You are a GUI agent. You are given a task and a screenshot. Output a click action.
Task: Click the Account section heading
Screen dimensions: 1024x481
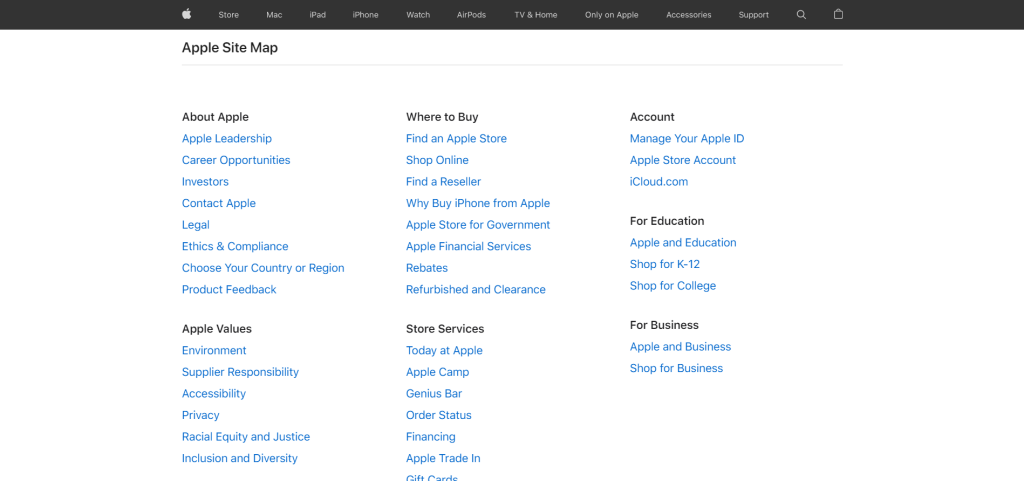point(652,117)
